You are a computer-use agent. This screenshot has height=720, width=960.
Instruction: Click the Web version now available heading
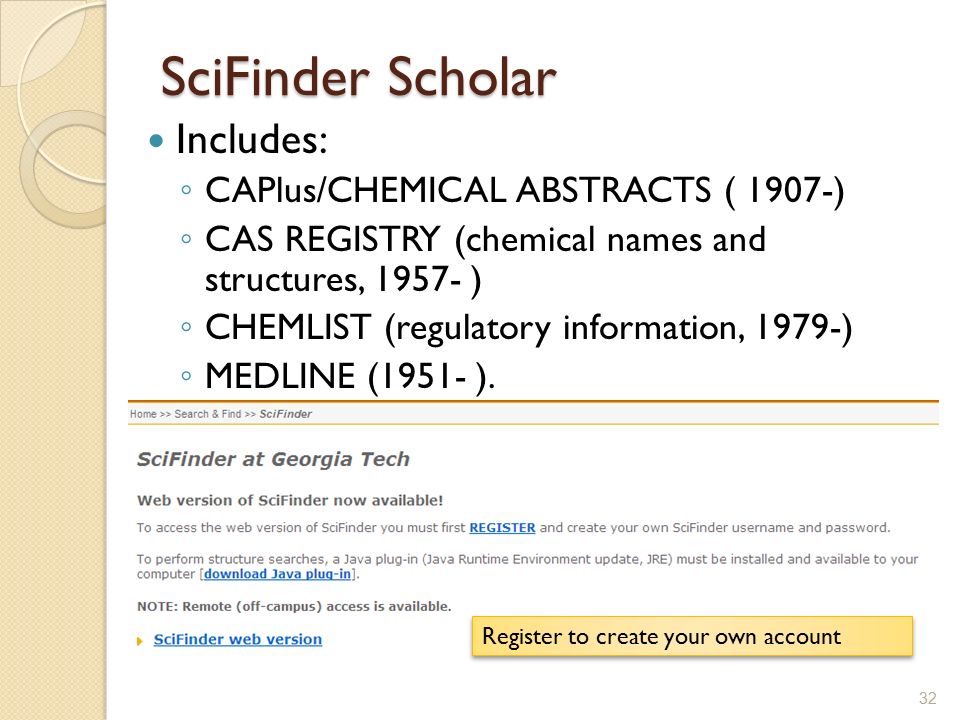290,500
